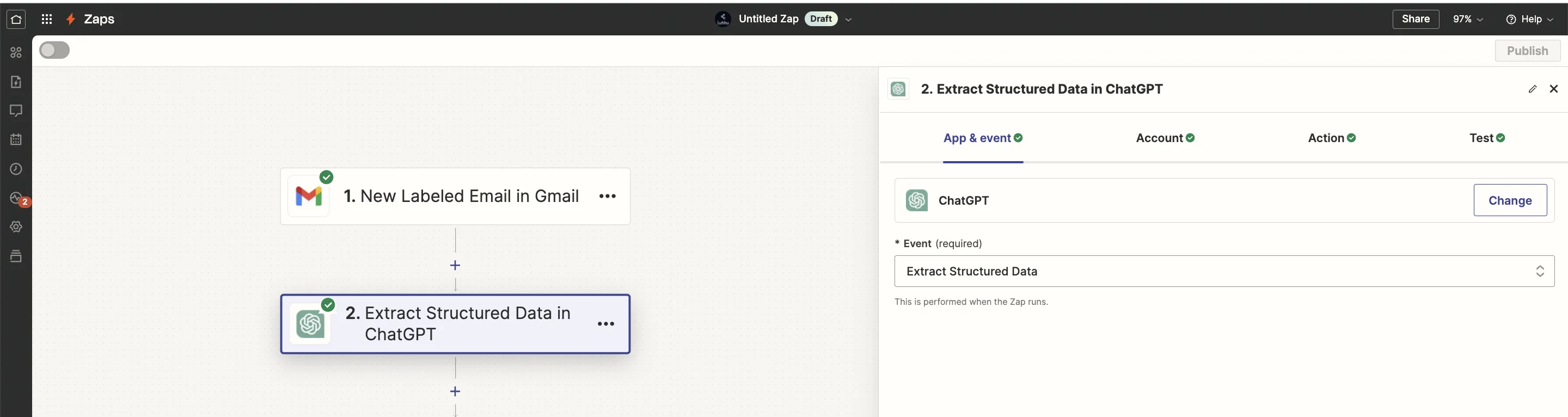This screenshot has height=417, width=1568.
Task: Click the workspace avatar beside Untitled Zap
Action: point(722,19)
